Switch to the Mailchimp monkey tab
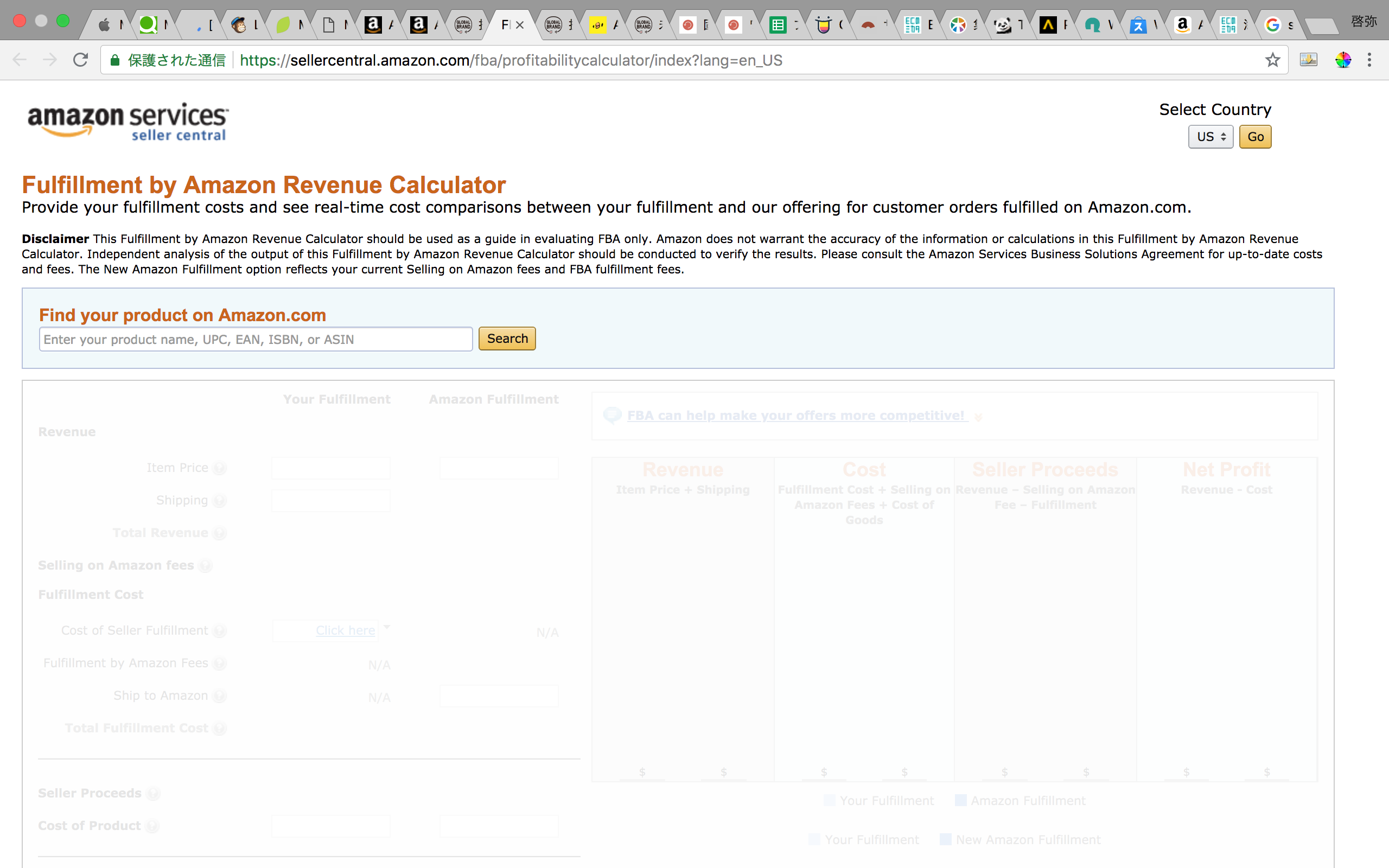The width and height of the screenshot is (1389, 868). click(239, 25)
